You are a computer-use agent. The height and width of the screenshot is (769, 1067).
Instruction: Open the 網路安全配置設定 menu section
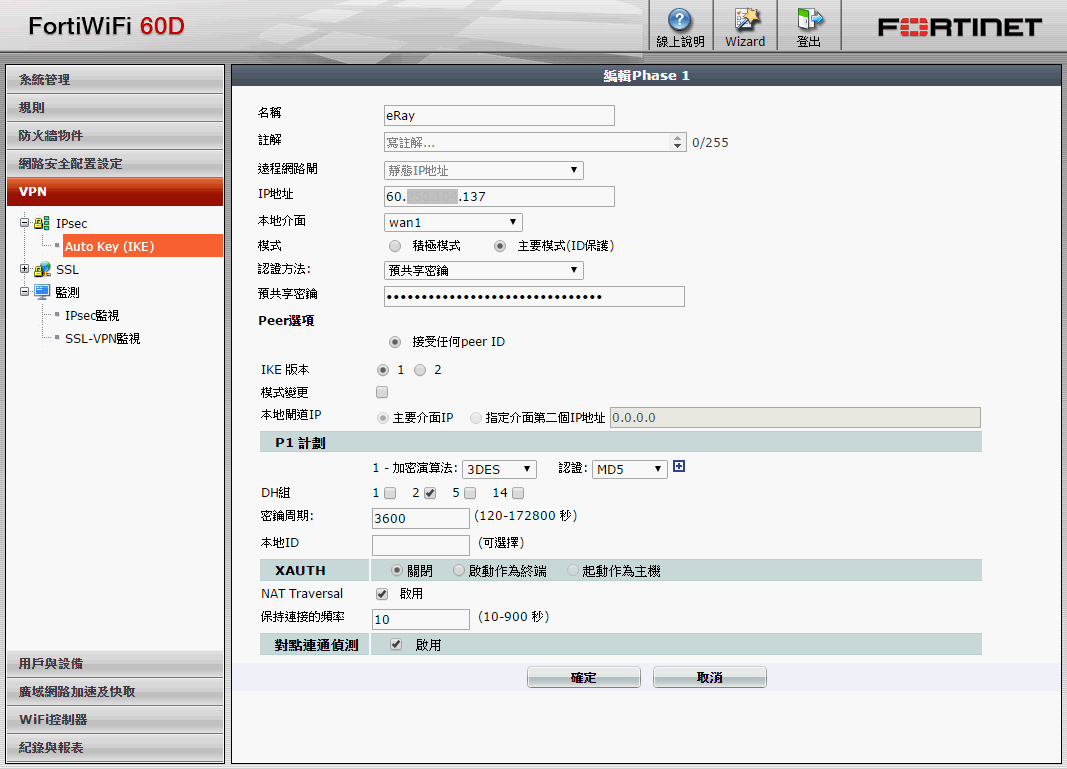(x=115, y=163)
